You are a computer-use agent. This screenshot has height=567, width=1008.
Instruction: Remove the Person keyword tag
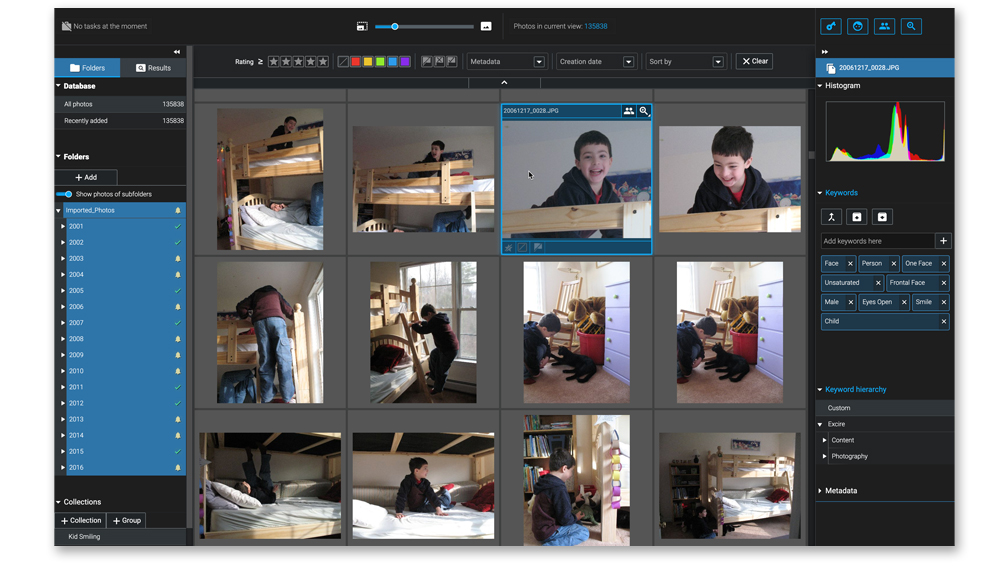894,264
